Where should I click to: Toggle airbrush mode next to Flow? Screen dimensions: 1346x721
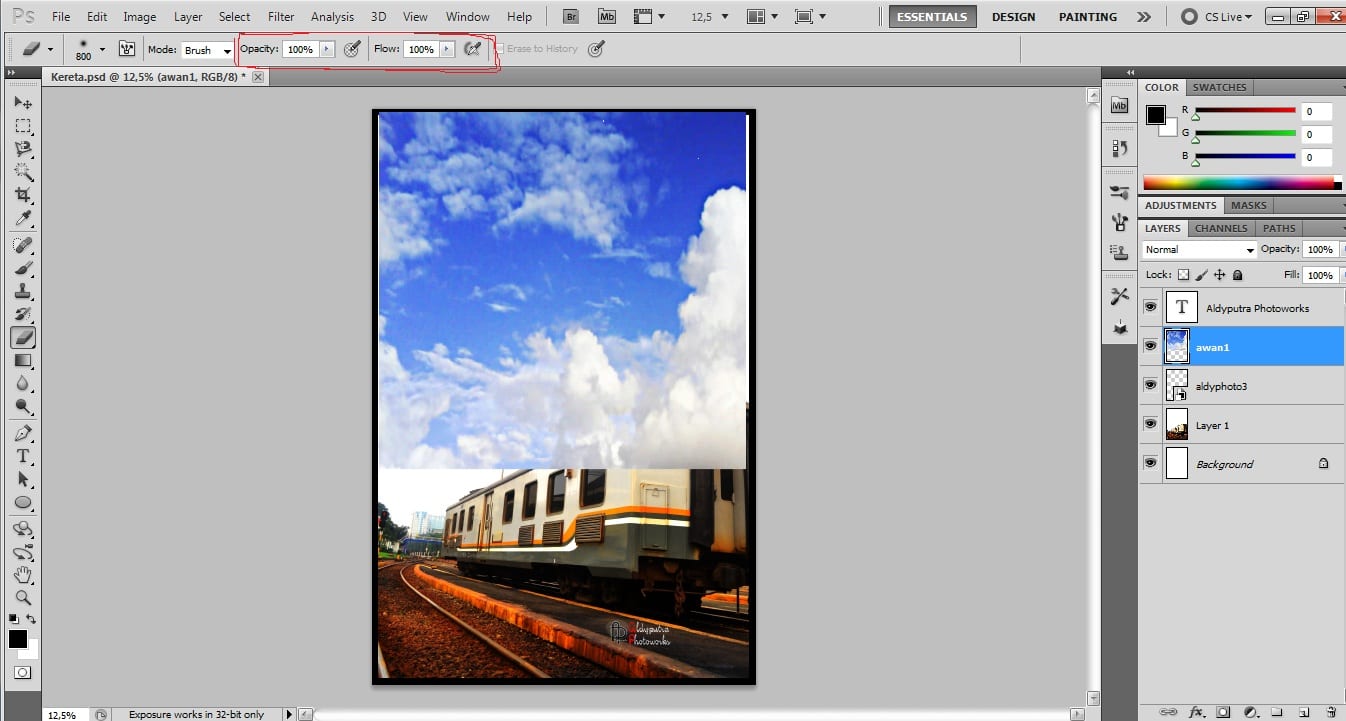pyautogui.click(x=473, y=49)
